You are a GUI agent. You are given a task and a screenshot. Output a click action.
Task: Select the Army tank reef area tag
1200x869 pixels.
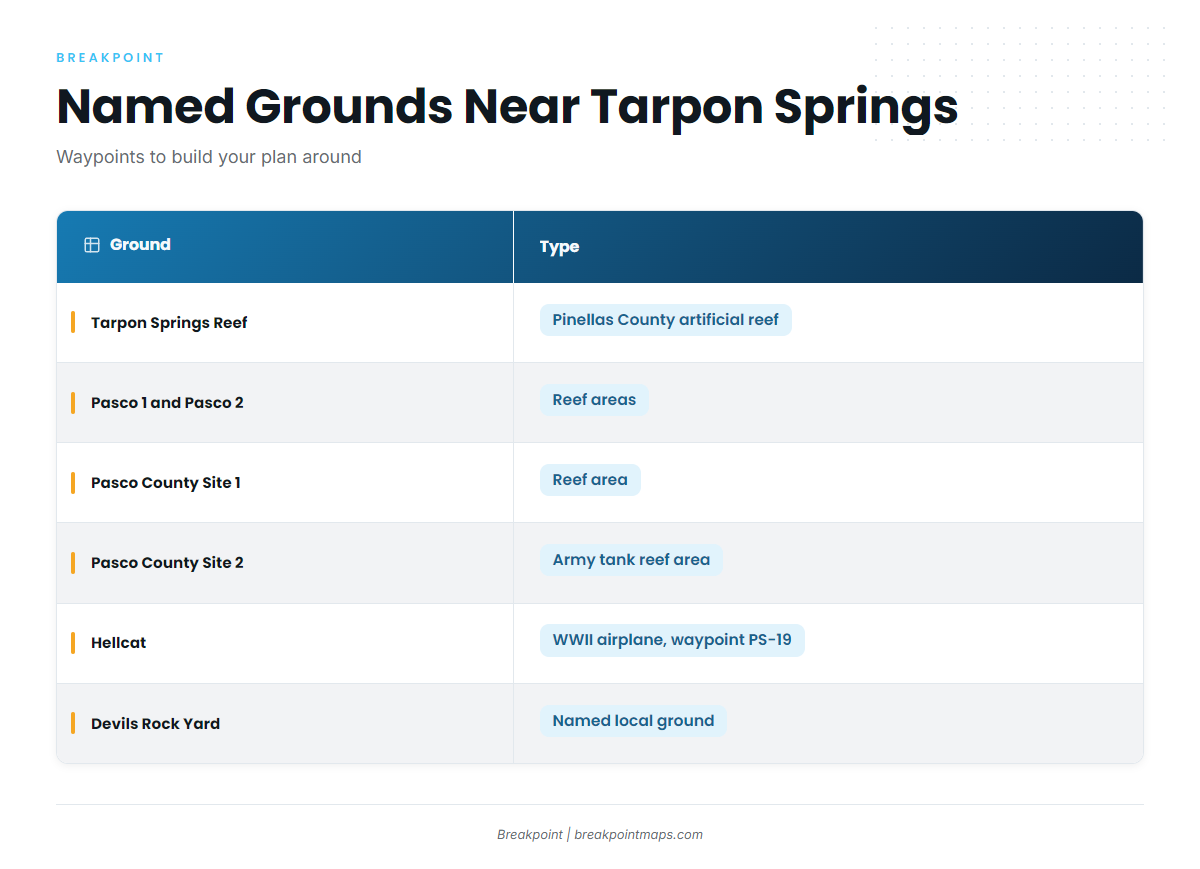(x=631, y=560)
